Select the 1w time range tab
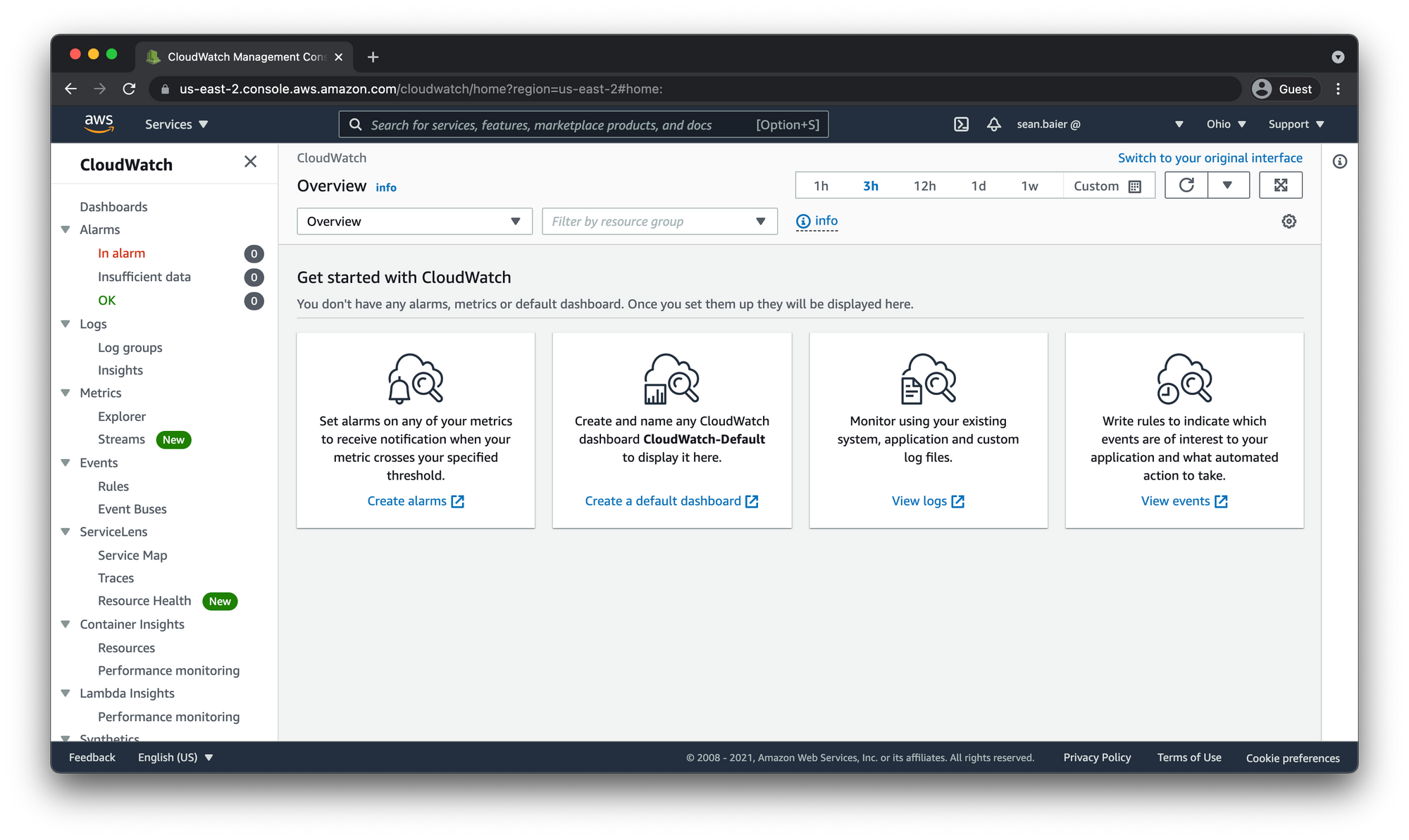Screen dimensions: 1409x840 pos(1029,186)
